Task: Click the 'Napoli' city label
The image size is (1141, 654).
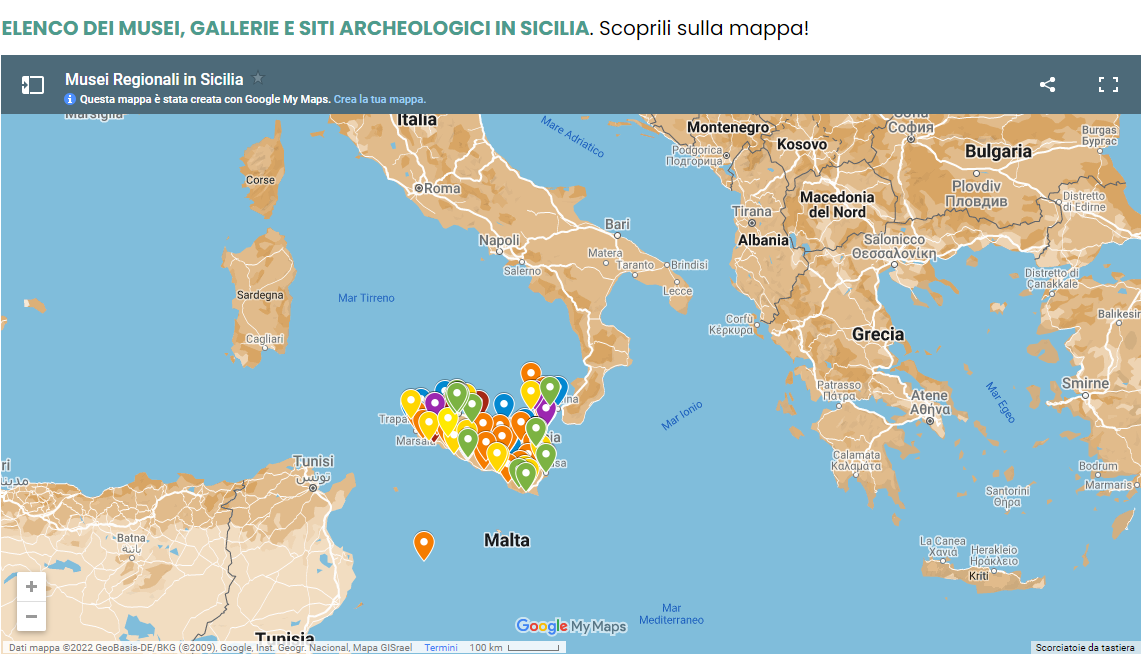Action: (499, 240)
